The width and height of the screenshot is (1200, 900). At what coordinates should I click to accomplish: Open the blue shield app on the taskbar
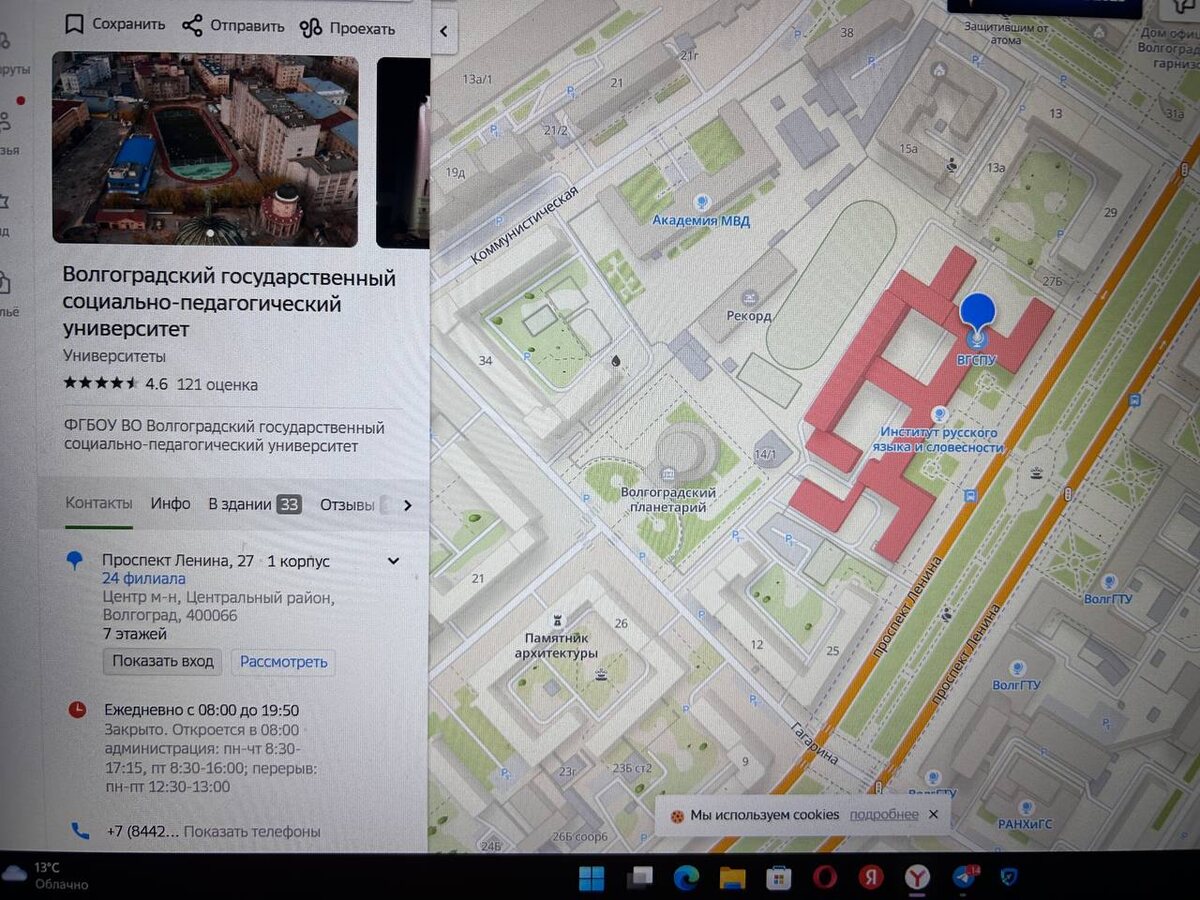point(1009,877)
